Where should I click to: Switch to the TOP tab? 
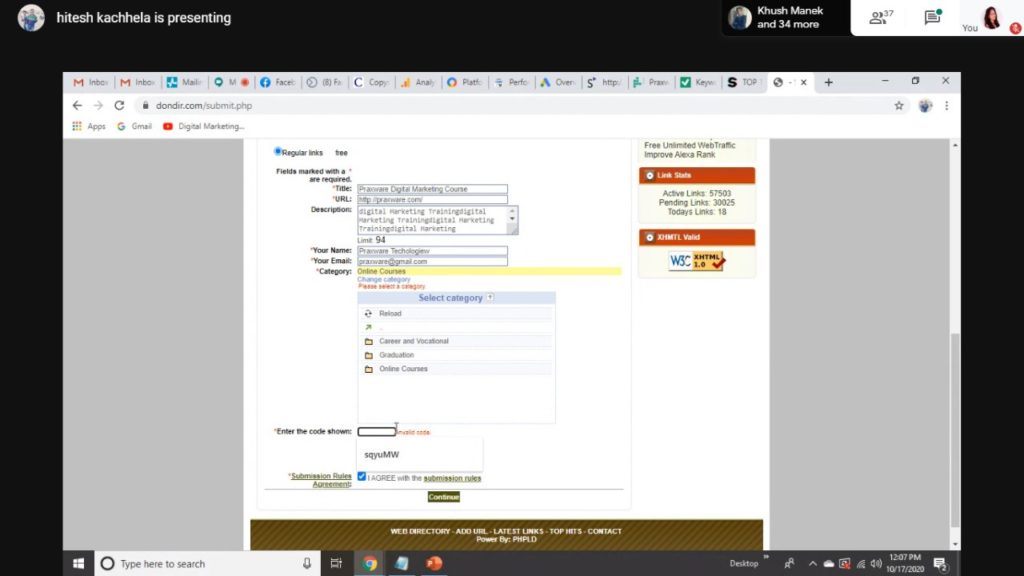click(744, 82)
